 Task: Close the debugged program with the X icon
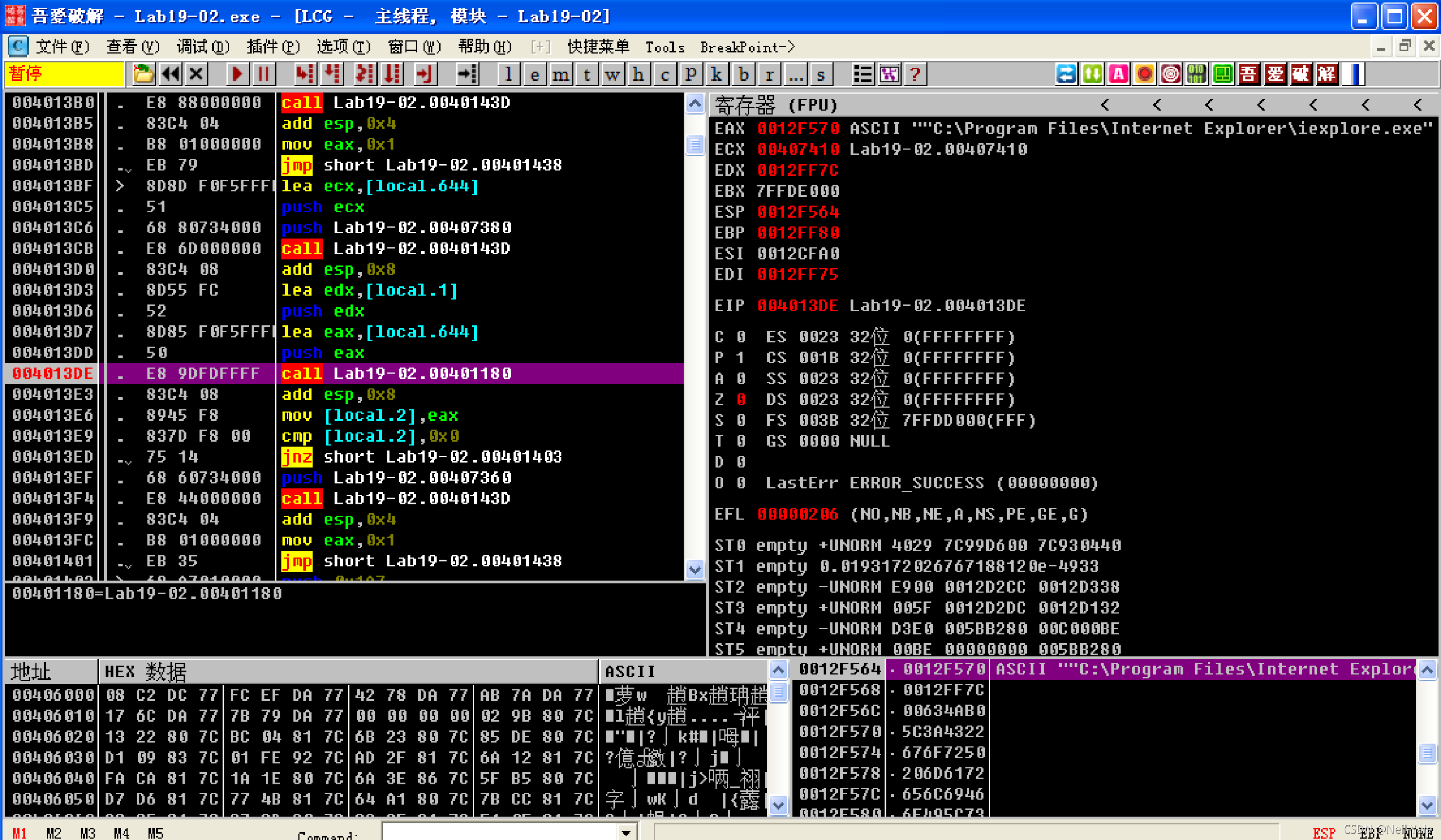point(197,74)
